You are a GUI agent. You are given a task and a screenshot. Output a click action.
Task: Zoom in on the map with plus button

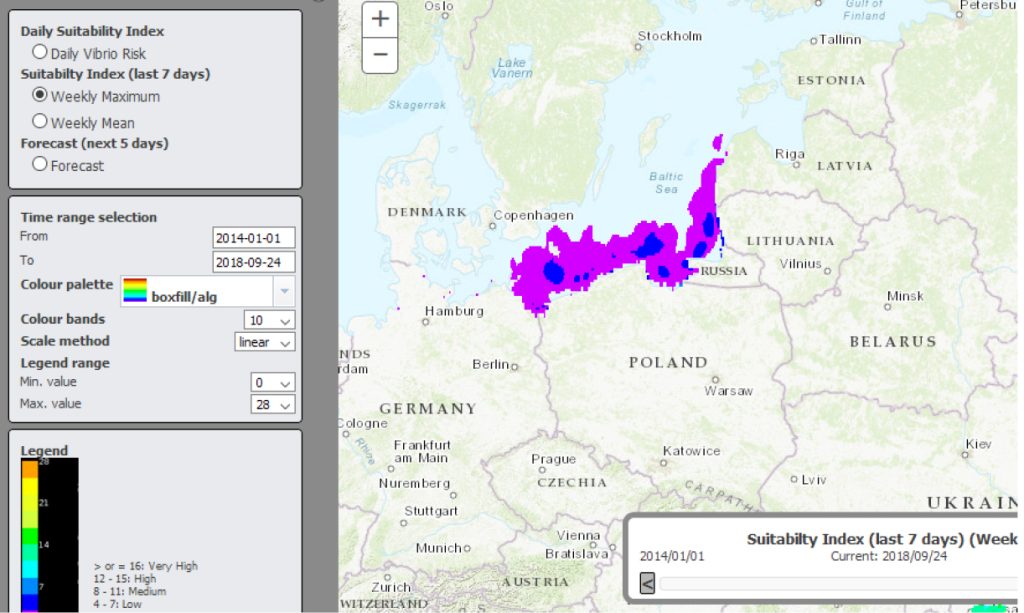pyautogui.click(x=380, y=19)
